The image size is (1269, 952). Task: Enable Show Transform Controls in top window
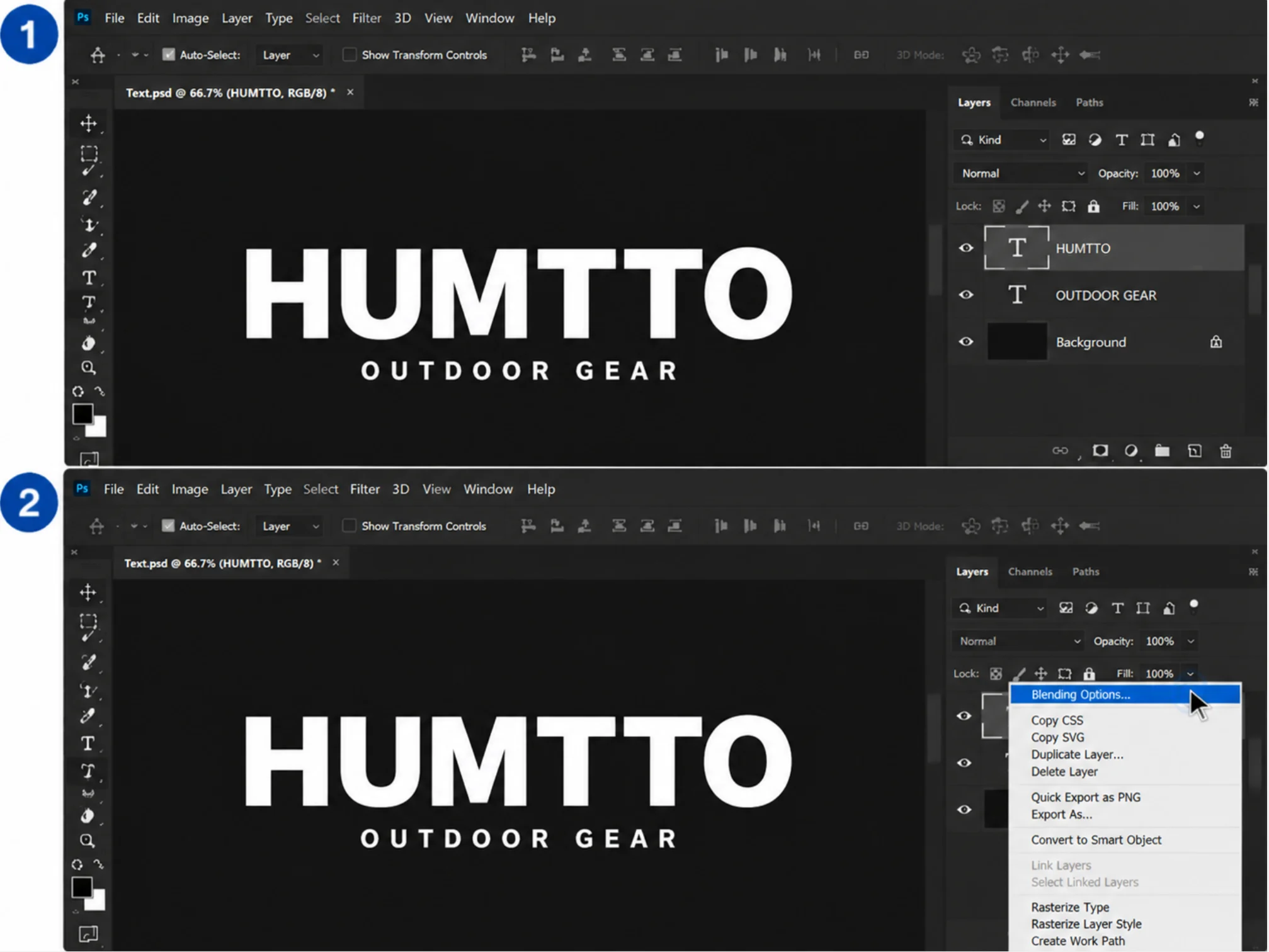(349, 55)
